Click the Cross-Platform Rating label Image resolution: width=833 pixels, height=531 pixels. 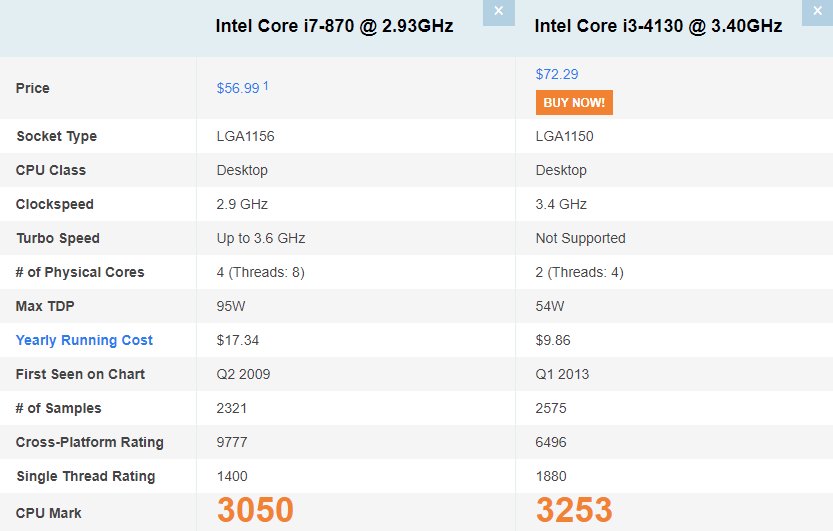point(89,442)
